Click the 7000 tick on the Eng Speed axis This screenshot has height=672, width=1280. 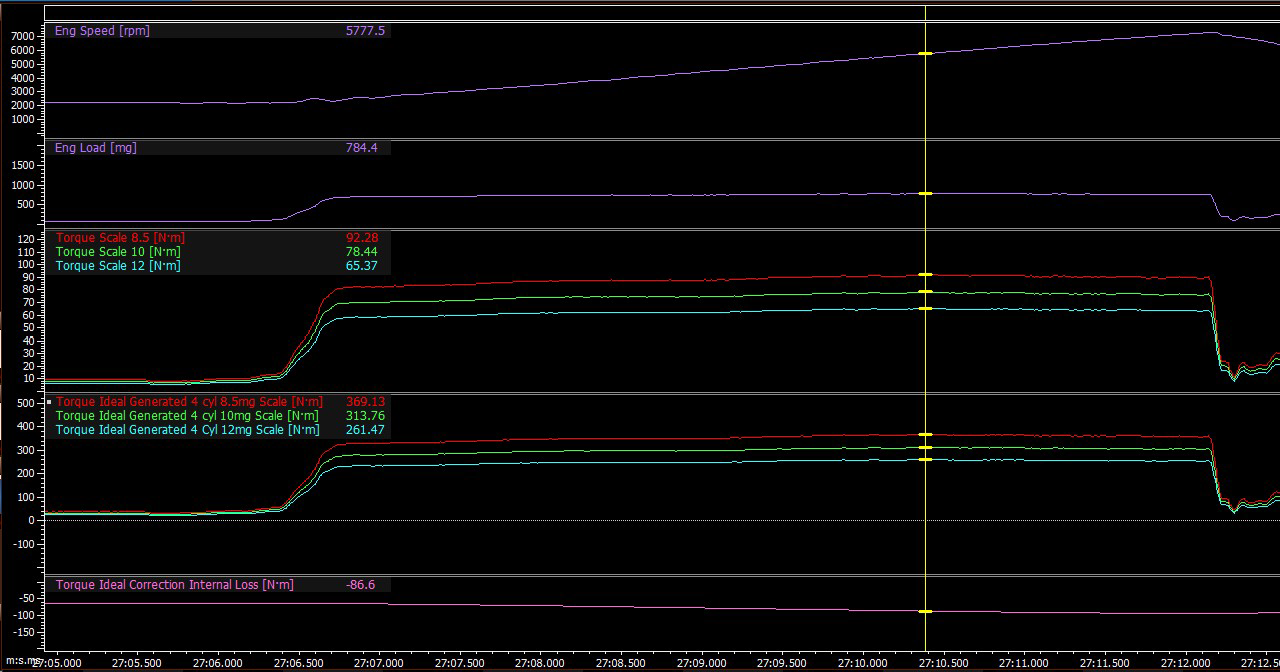(22, 36)
